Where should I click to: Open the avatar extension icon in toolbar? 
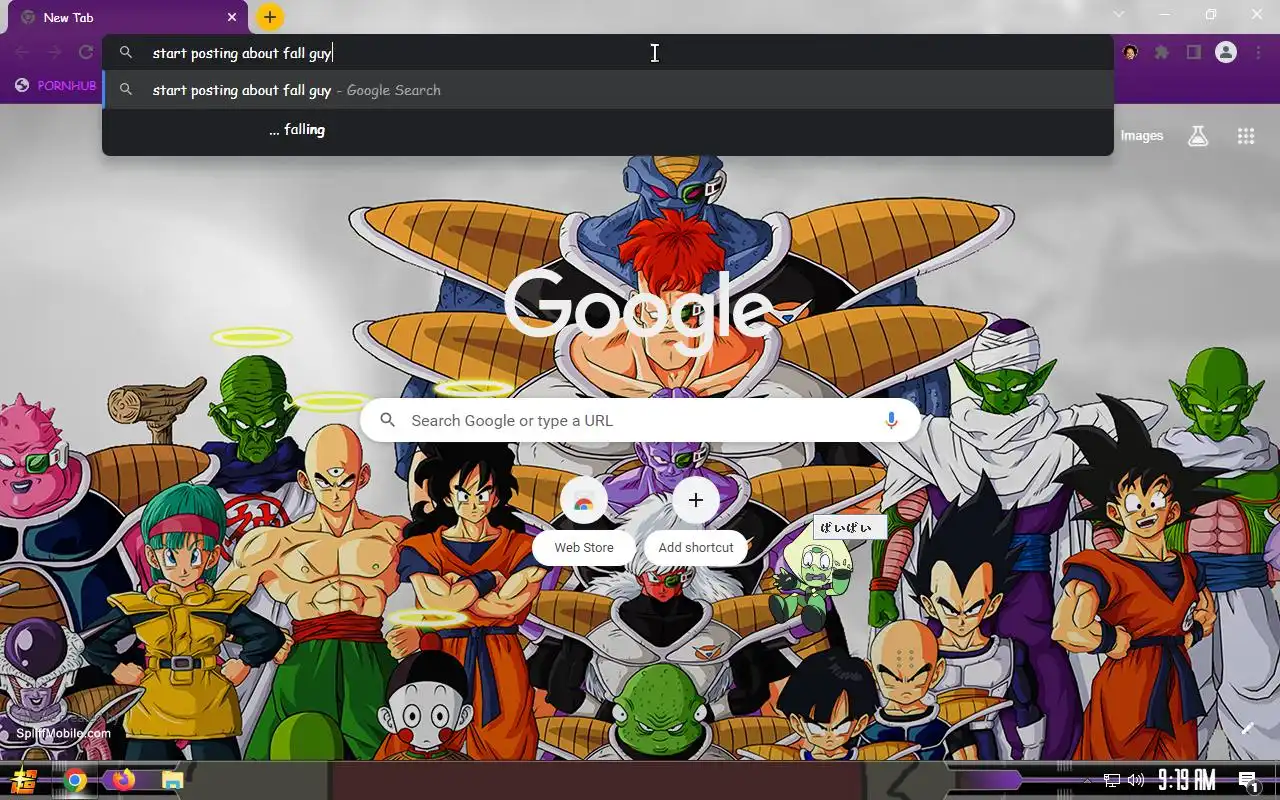pyautogui.click(x=1130, y=52)
